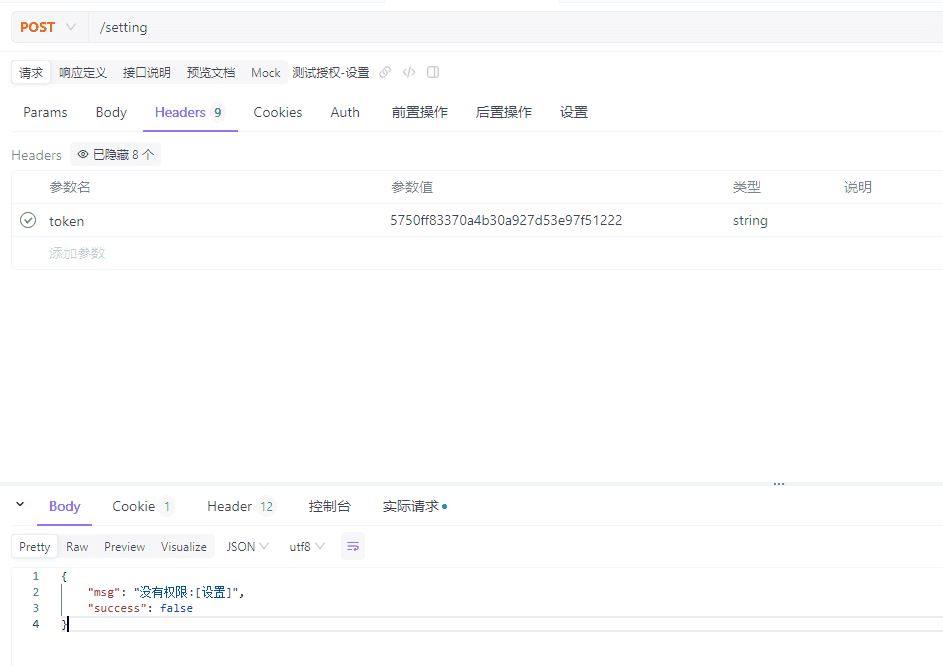The image size is (943, 666).
Task: Open the response Header 12 tab
Action: pyautogui.click(x=241, y=507)
